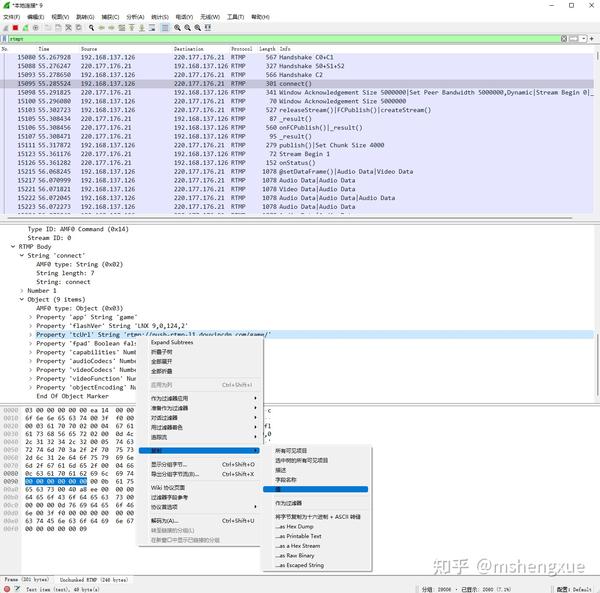Open the find packet magnifier icon

tap(91, 28)
